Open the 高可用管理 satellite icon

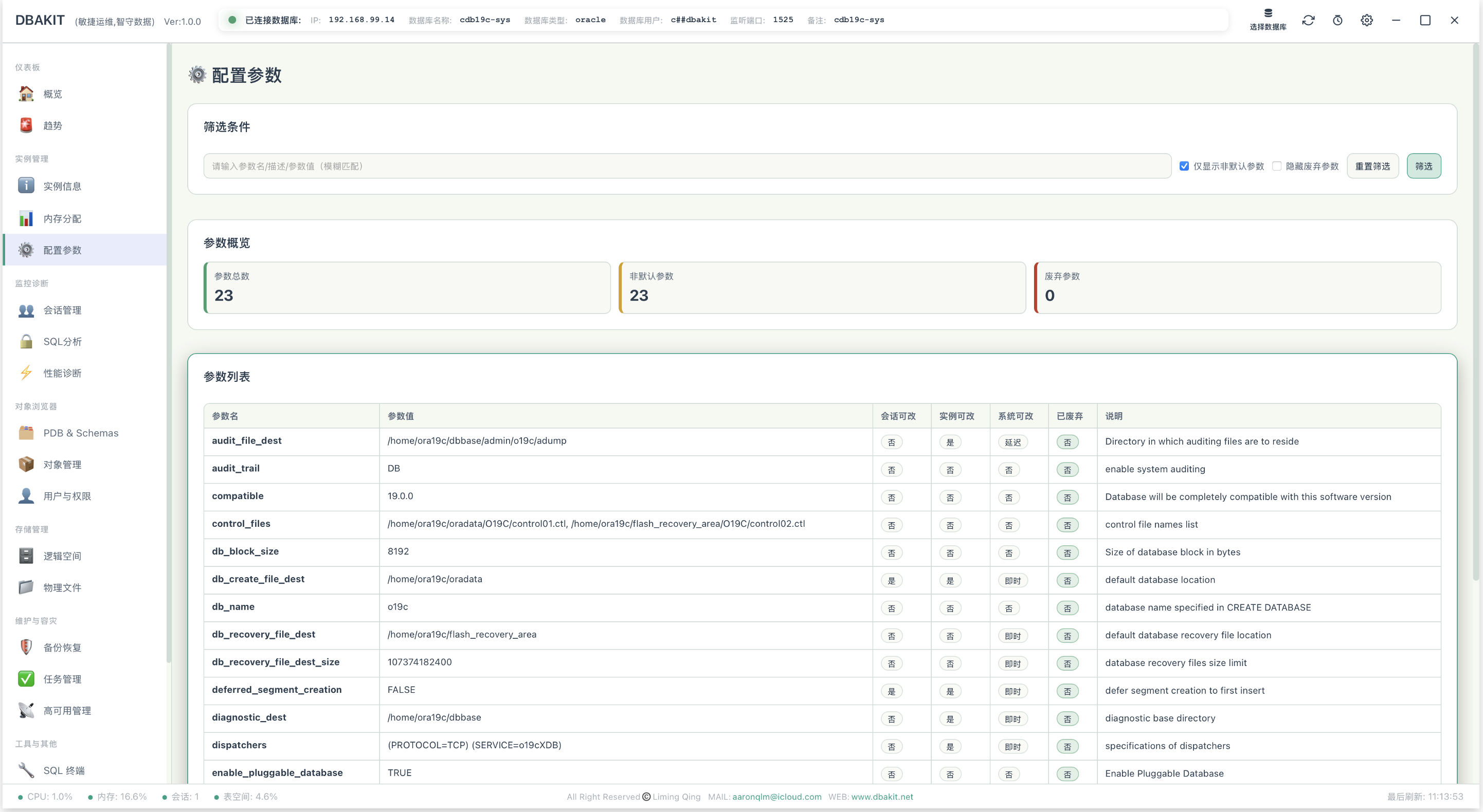tap(26, 711)
